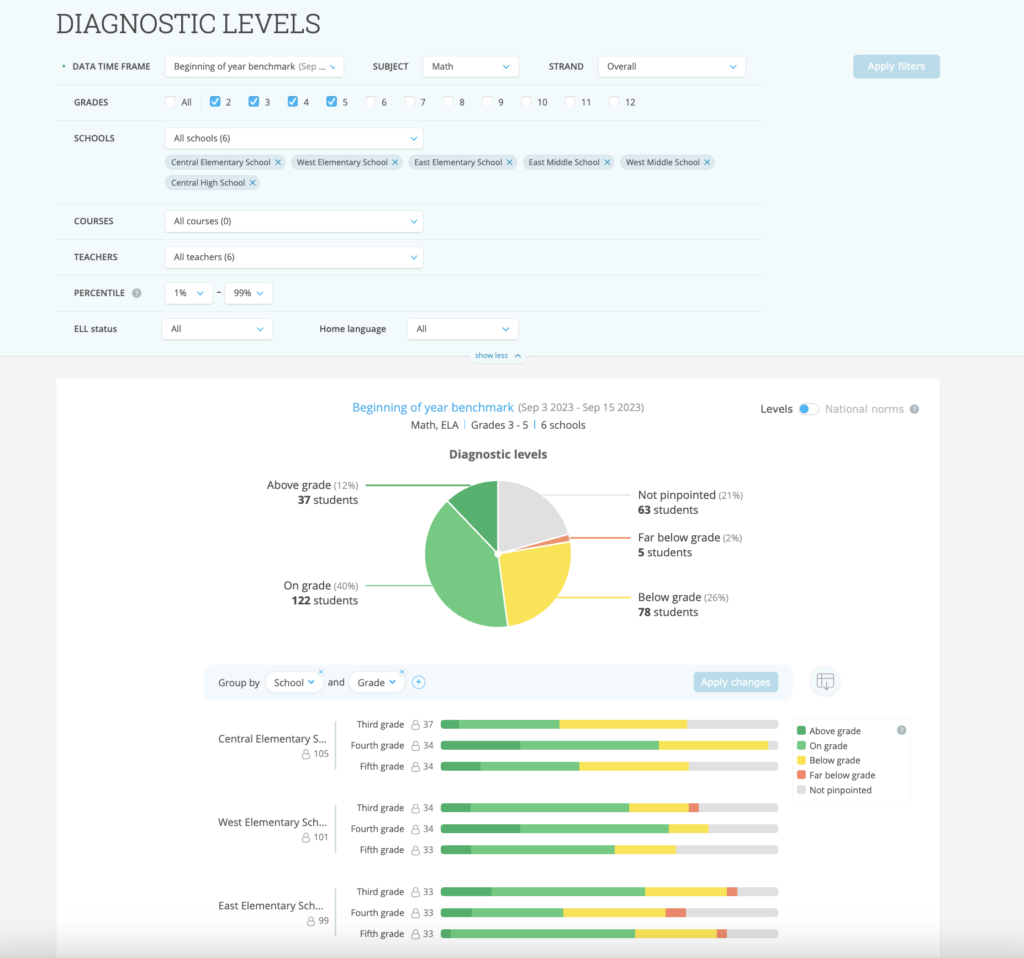Open the Strand dropdown
1024x958 pixels.
click(671, 66)
